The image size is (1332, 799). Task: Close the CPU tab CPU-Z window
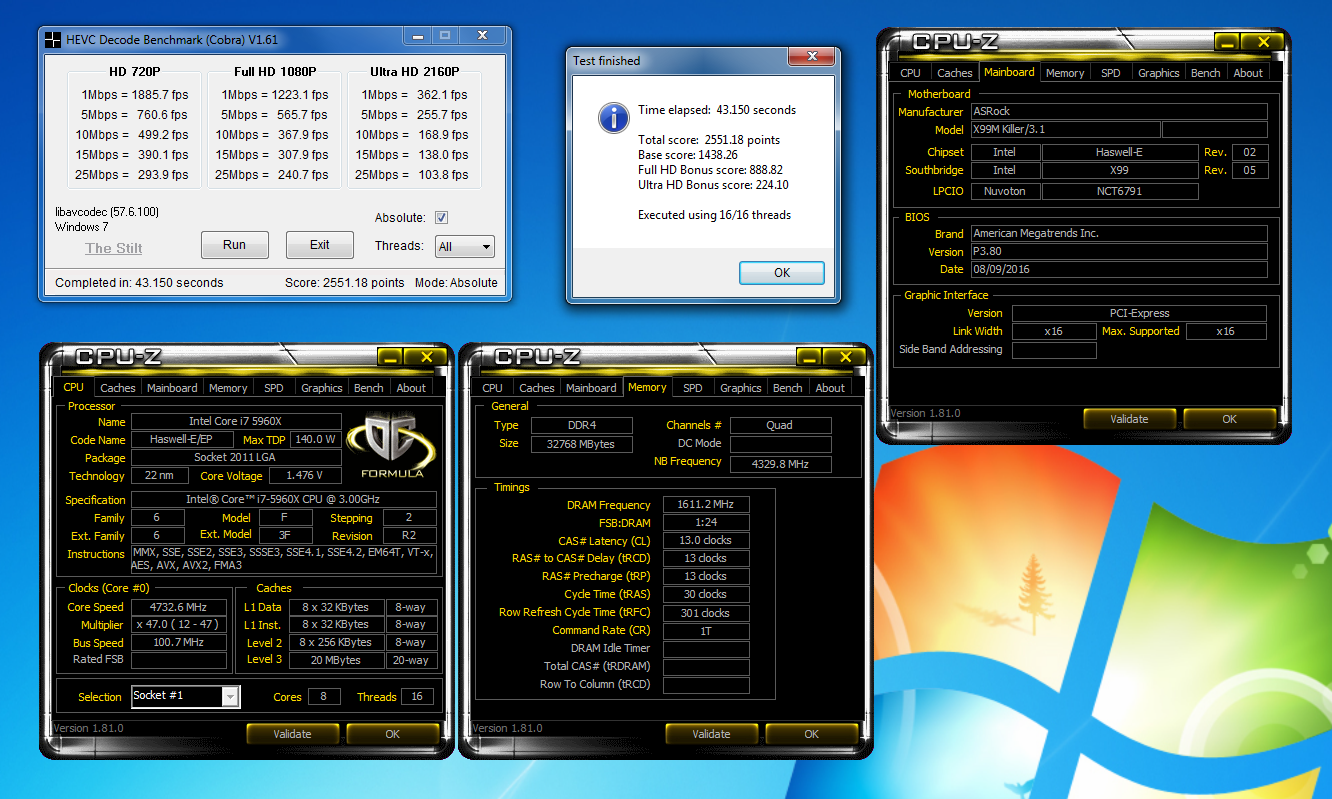[427, 357]
